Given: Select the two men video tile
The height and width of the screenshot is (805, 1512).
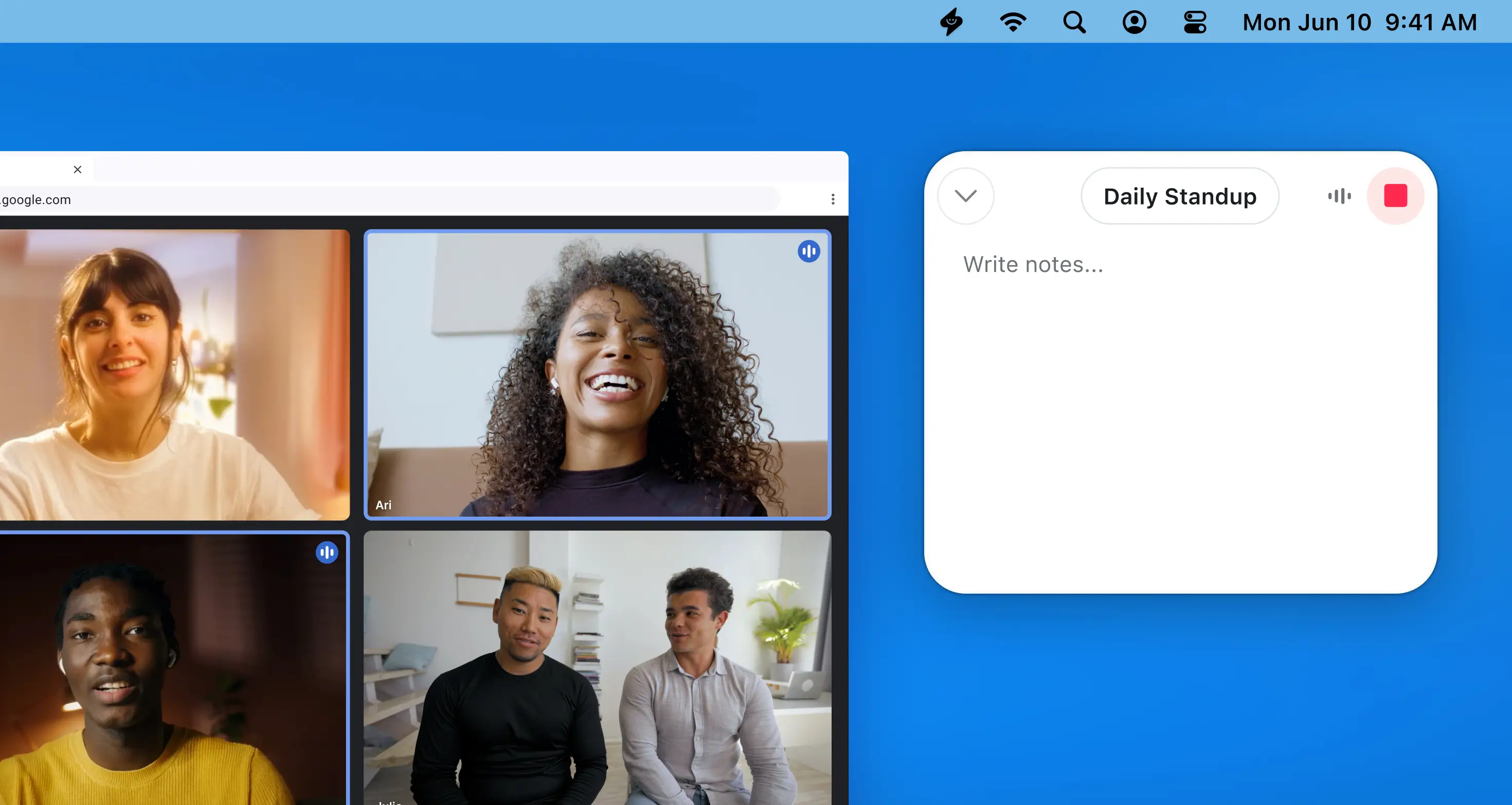Looking at the screenshot, I should click(x=597, y=669).
